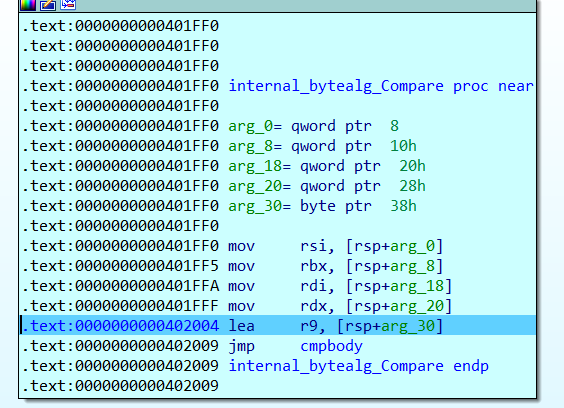Select the highlighted lea r9 instruction line
Viewport: 564px width, 408px height.
coord(278,325)
